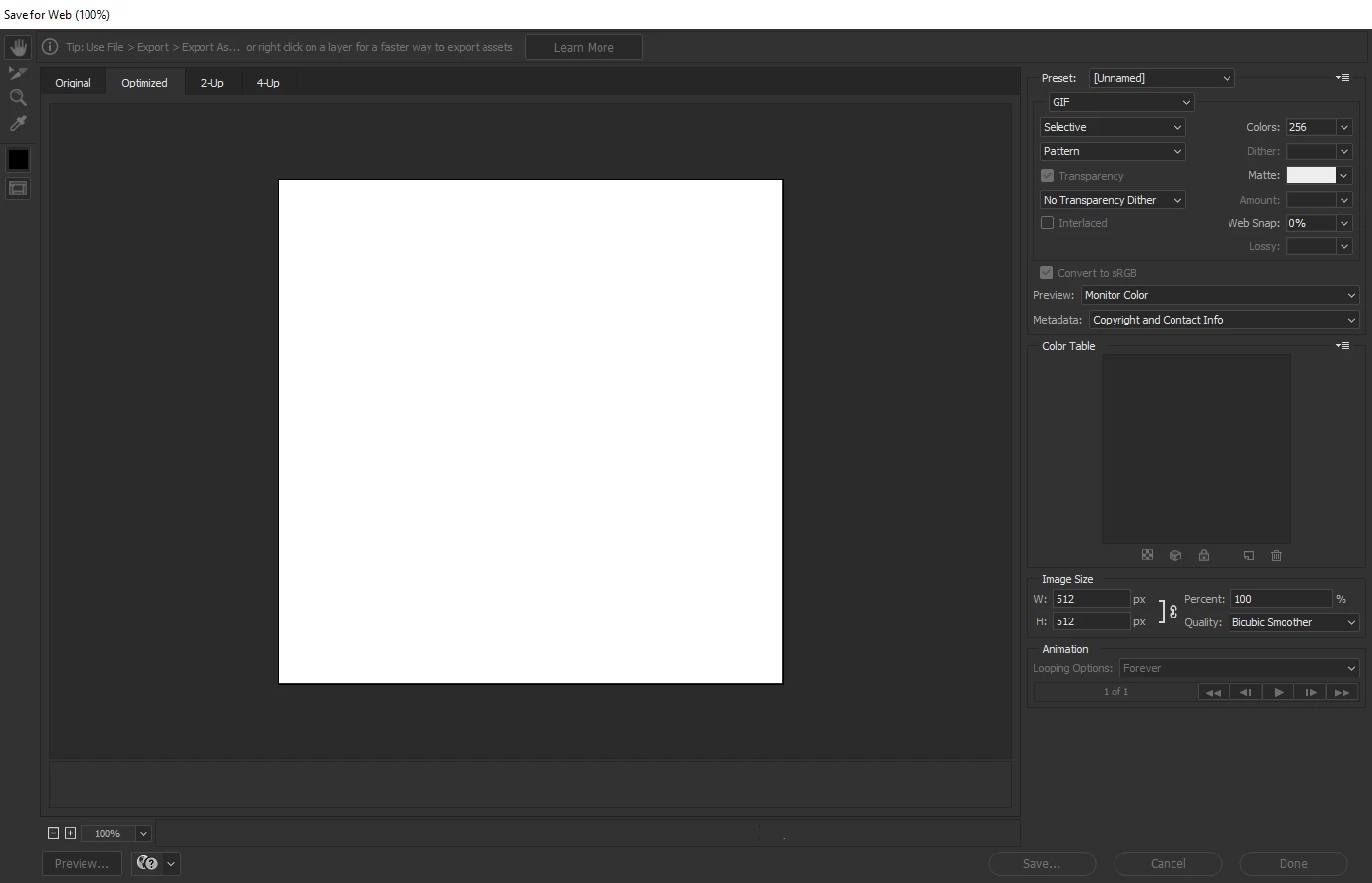Click the Learn More button
Viewport: 1372px width, 883px height.
tap(584, 47)
